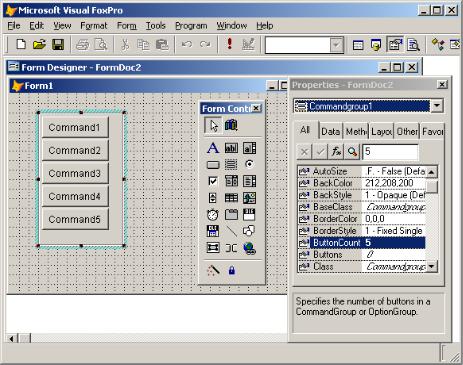Click the Command1 button on Form1

click(x=75, y=127)
